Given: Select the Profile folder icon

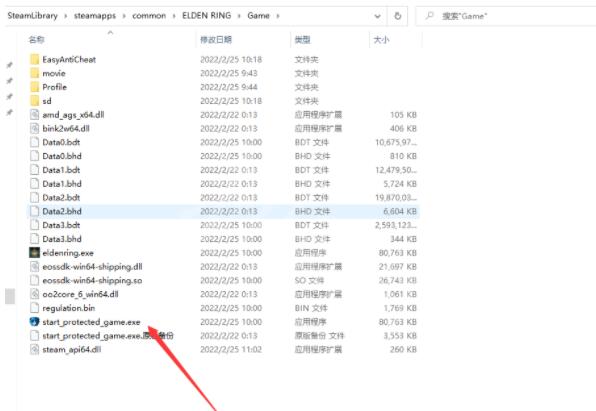Looking at the screenshot, I should (35, 87).
